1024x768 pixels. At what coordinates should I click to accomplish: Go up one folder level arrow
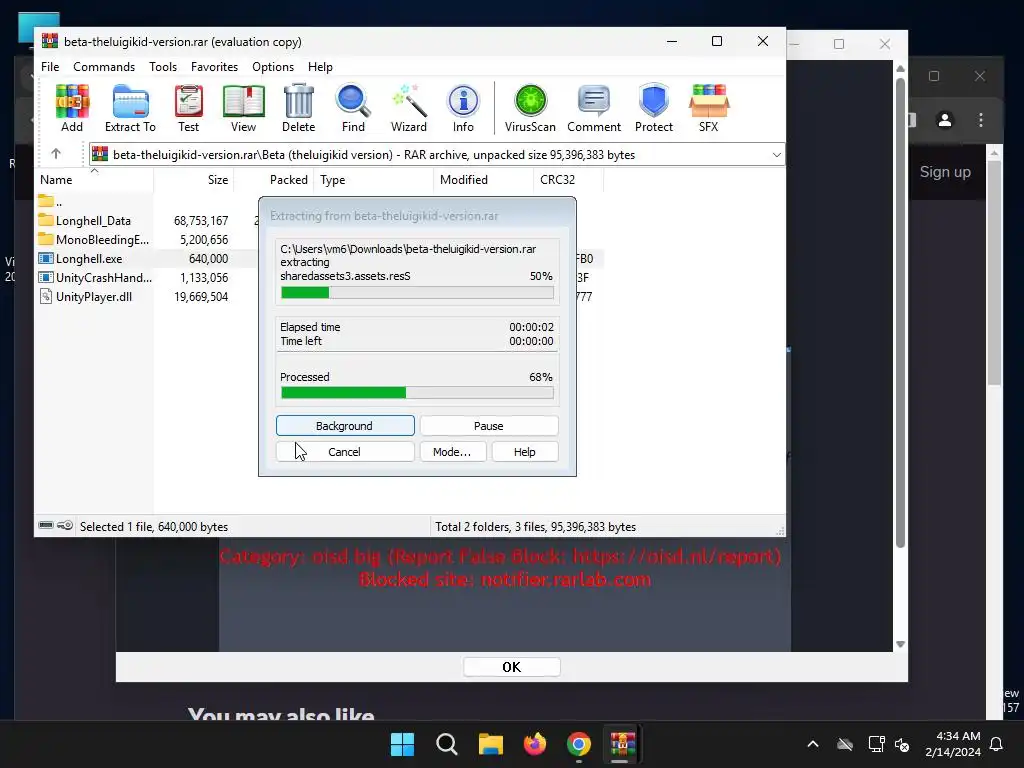tap(56, 154)
